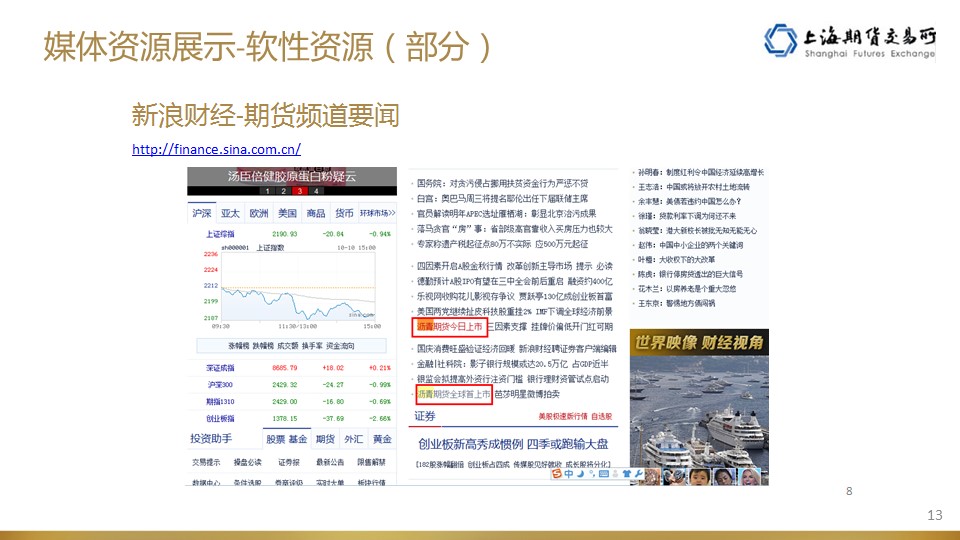Select the 外汇 tab in 投资助手
The image size is (960, 540).
pyautogui.click(x=353, y=439)
